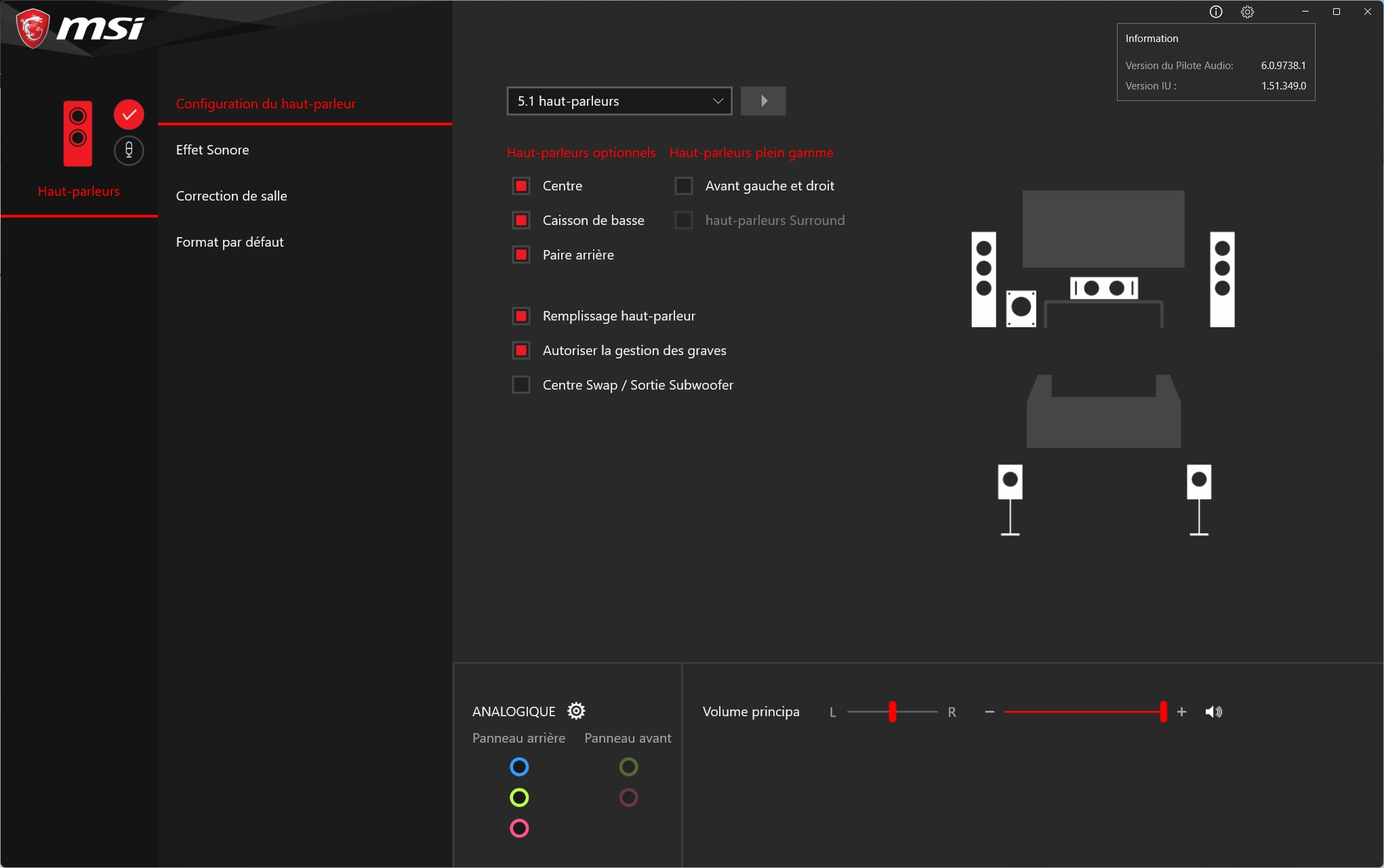Enable Avant gauche et droit checkbox
Viewport: 1384px width, 868px height.
(x=684, y=186)
